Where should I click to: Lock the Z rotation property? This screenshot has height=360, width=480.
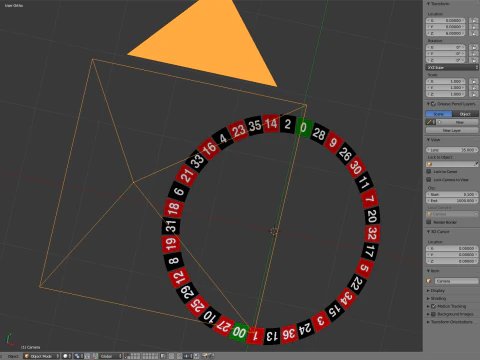pos(473,60)
